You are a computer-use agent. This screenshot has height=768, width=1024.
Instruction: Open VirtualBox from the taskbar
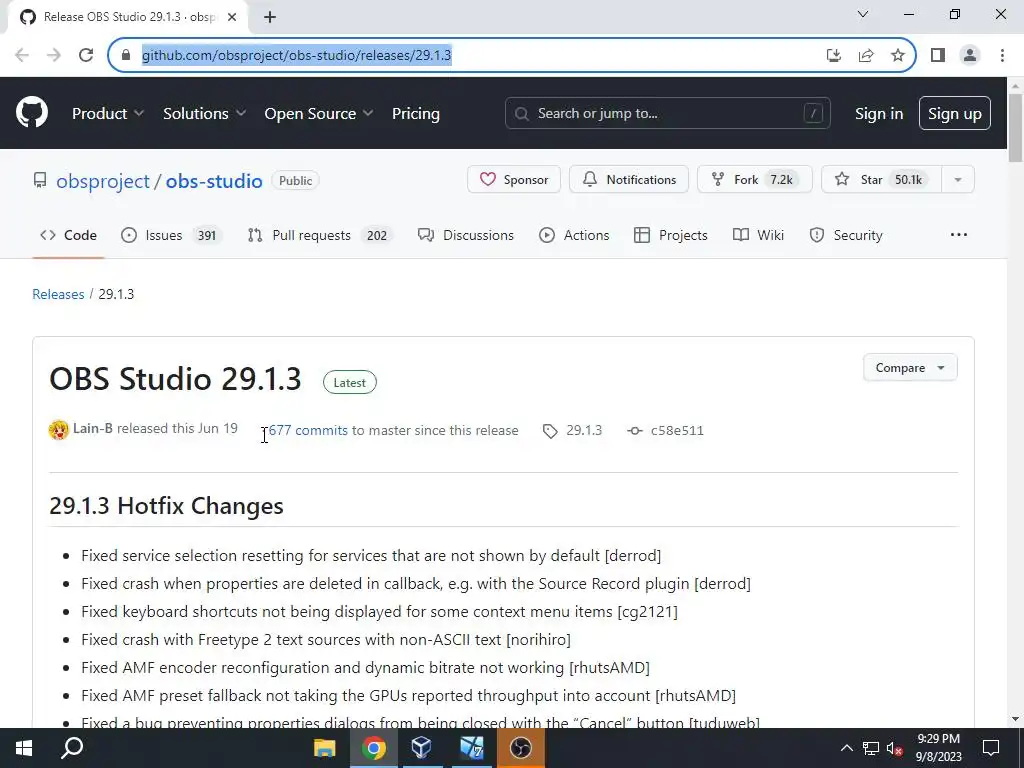(422, 748)
